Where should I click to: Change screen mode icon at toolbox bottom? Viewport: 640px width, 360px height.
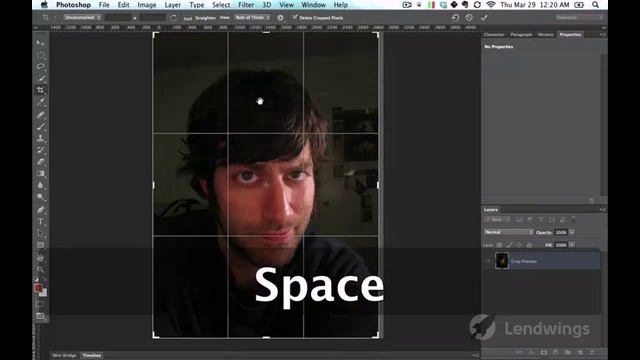(x=40, y=316)
